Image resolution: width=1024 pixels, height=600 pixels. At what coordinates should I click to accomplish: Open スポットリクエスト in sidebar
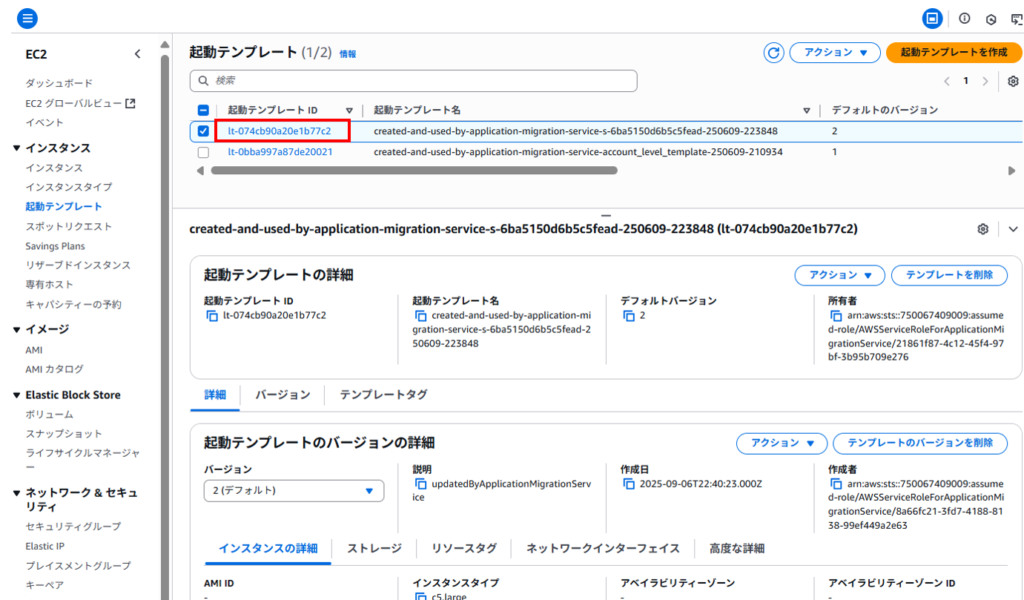point(69,227)
